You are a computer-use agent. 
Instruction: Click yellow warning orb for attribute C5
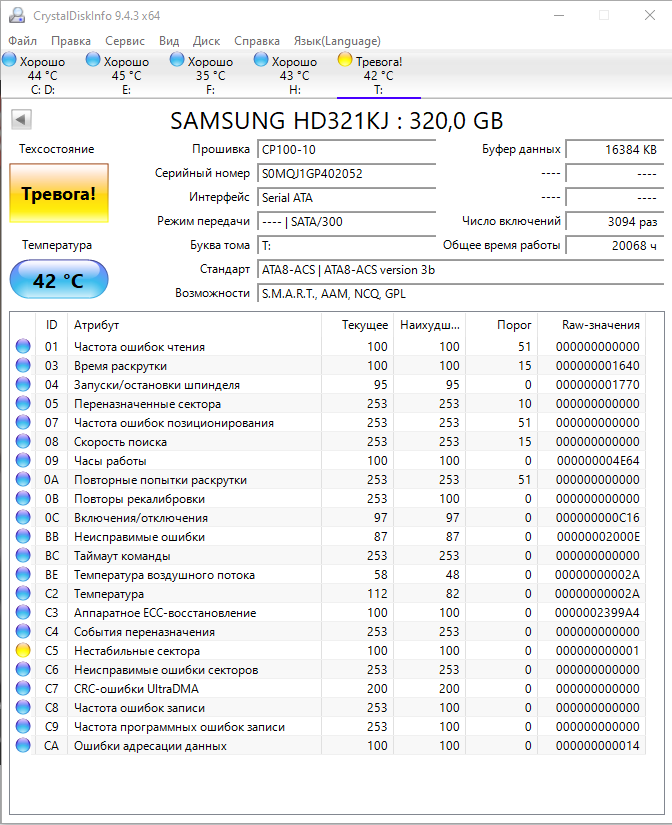(23, 650)
